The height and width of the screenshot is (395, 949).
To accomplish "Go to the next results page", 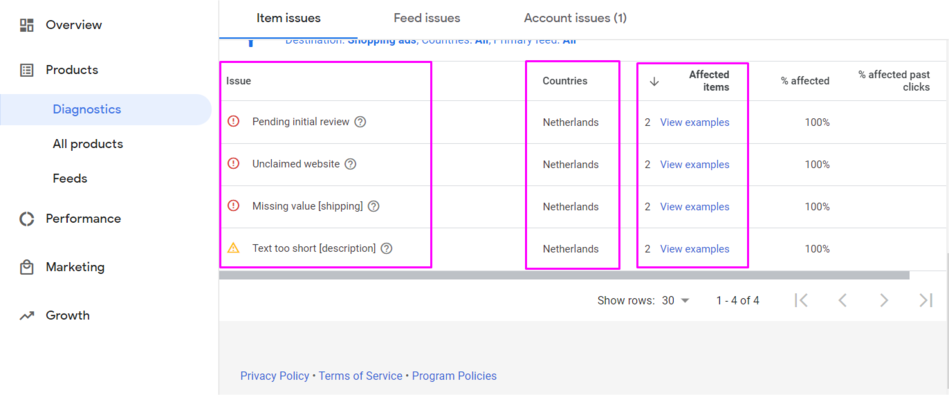I will click(884, 300).
